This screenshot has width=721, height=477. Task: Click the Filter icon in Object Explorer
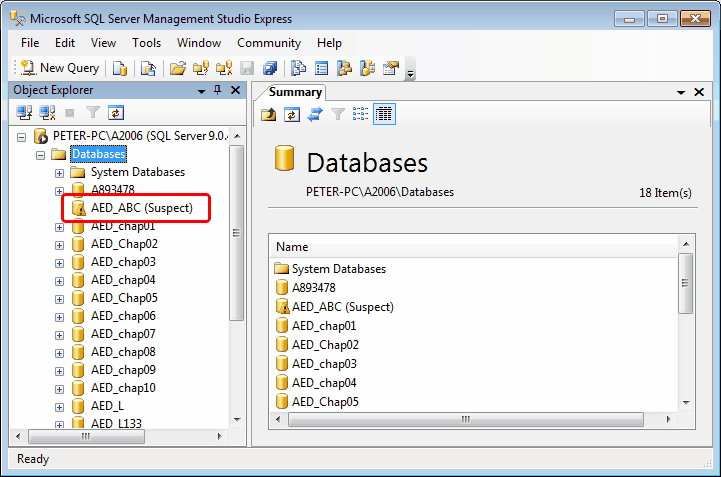pos(93,113)
